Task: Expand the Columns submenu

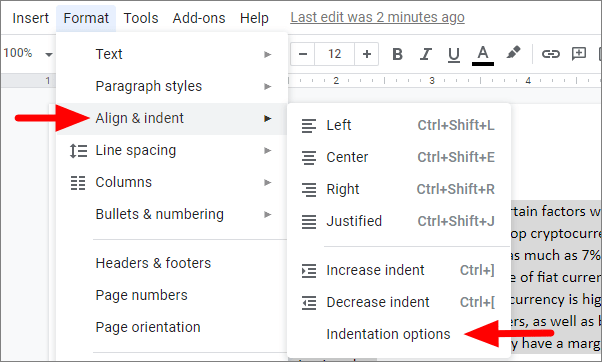Action: [172, 182]
